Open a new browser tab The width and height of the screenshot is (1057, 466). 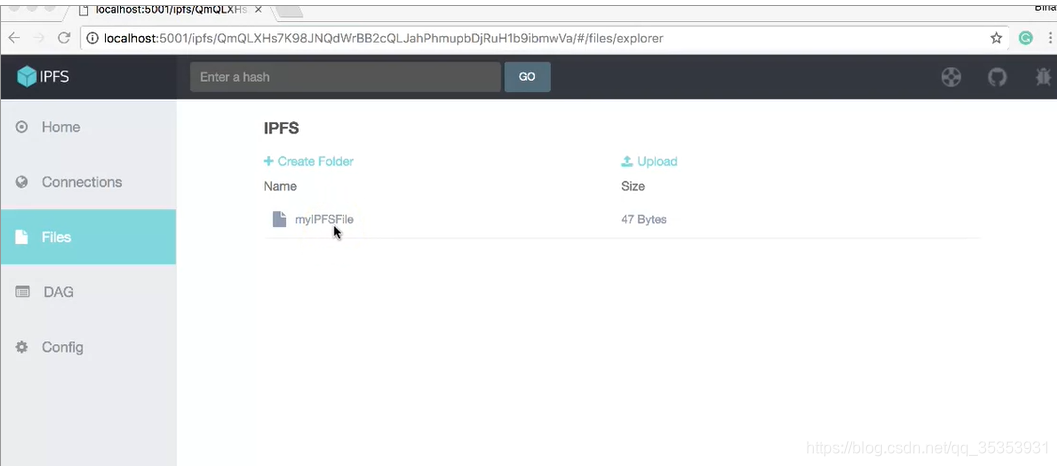click(x=289, y=10)
